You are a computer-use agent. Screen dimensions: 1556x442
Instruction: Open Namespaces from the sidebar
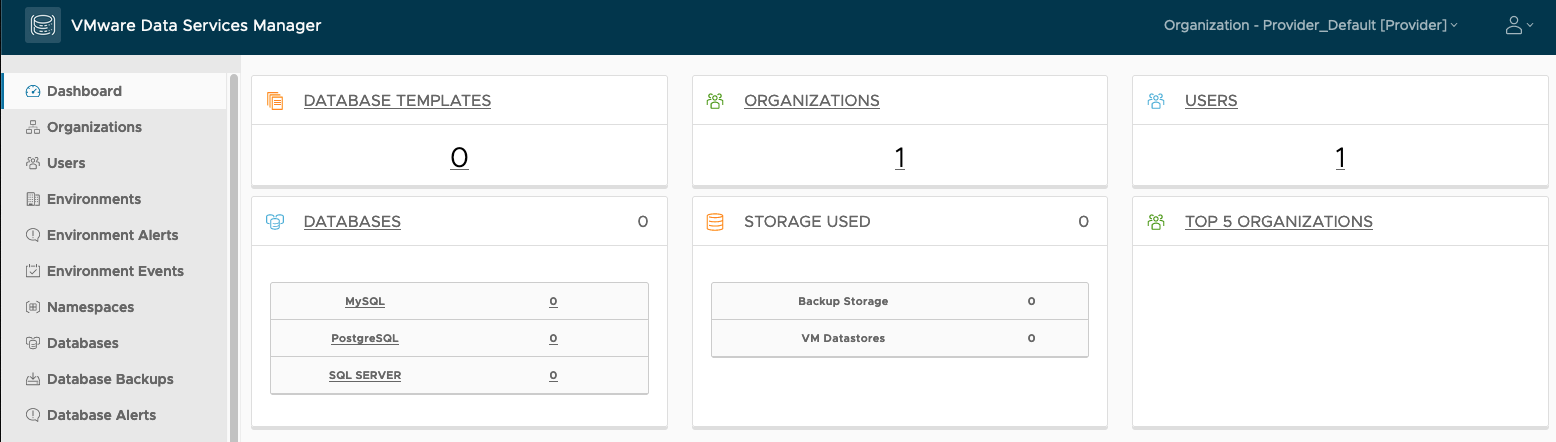click(x=90, y=307)
